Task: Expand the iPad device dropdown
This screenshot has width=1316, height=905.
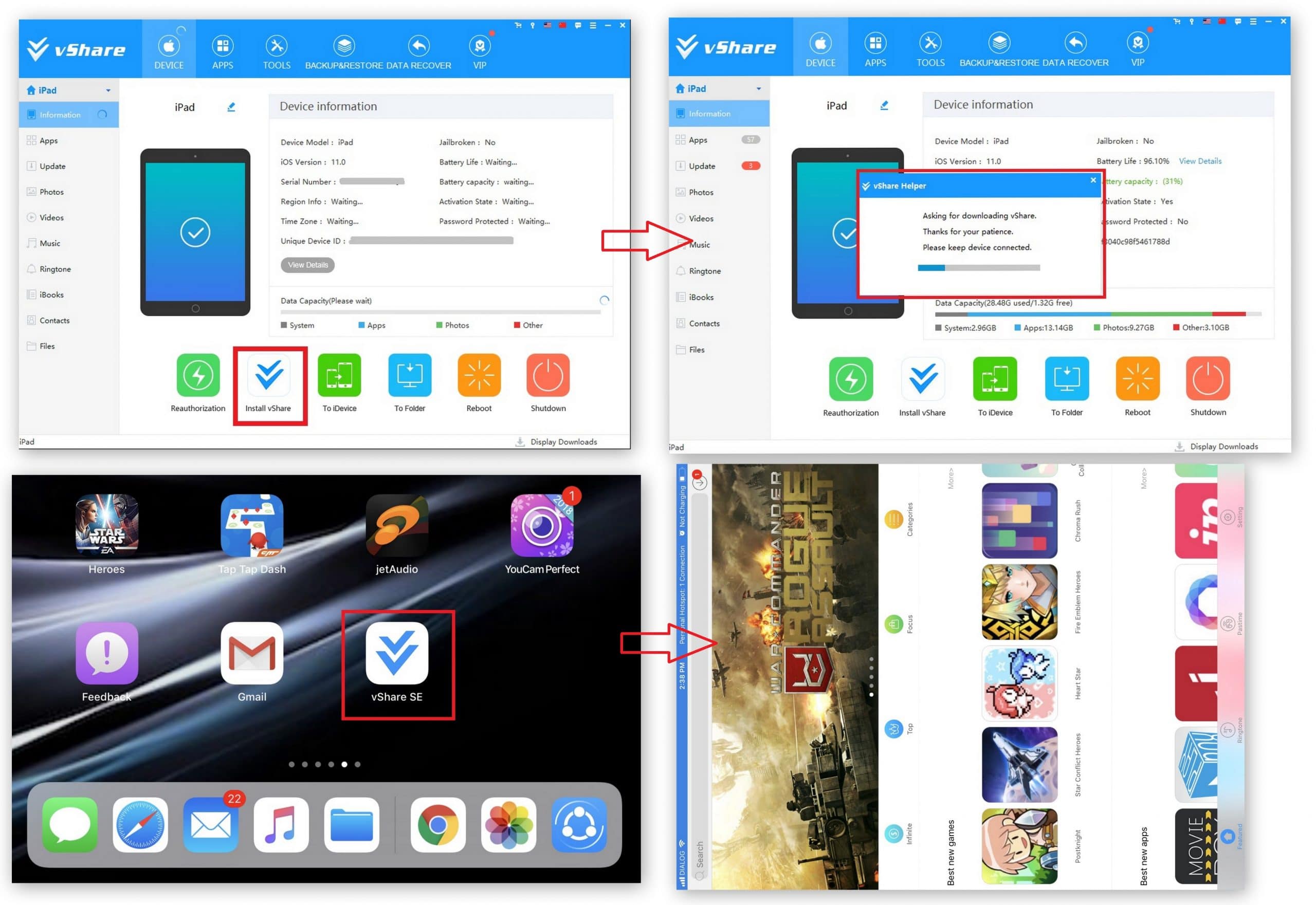Action: (107, 89)
